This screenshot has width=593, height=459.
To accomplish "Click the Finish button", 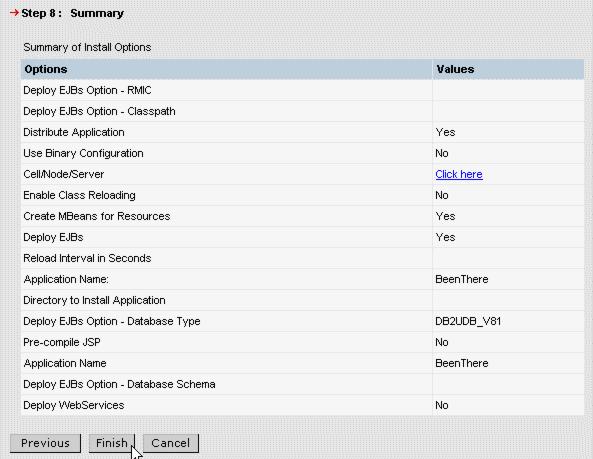I will (x=112, y=443).
